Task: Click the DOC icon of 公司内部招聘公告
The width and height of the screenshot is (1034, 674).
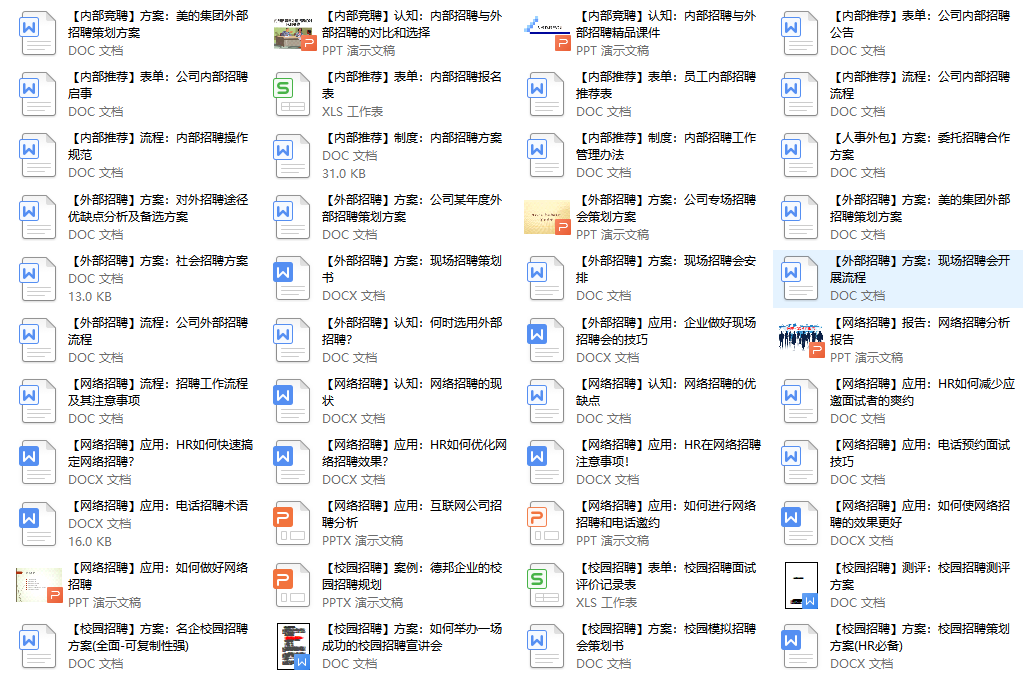Action: pos(800,33)
